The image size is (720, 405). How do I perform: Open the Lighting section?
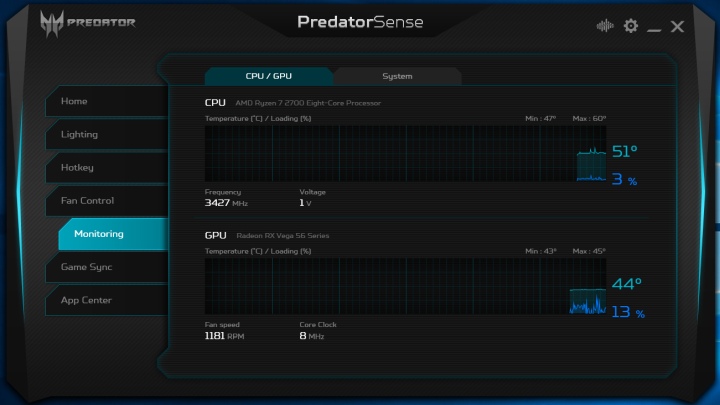[107, 134]
